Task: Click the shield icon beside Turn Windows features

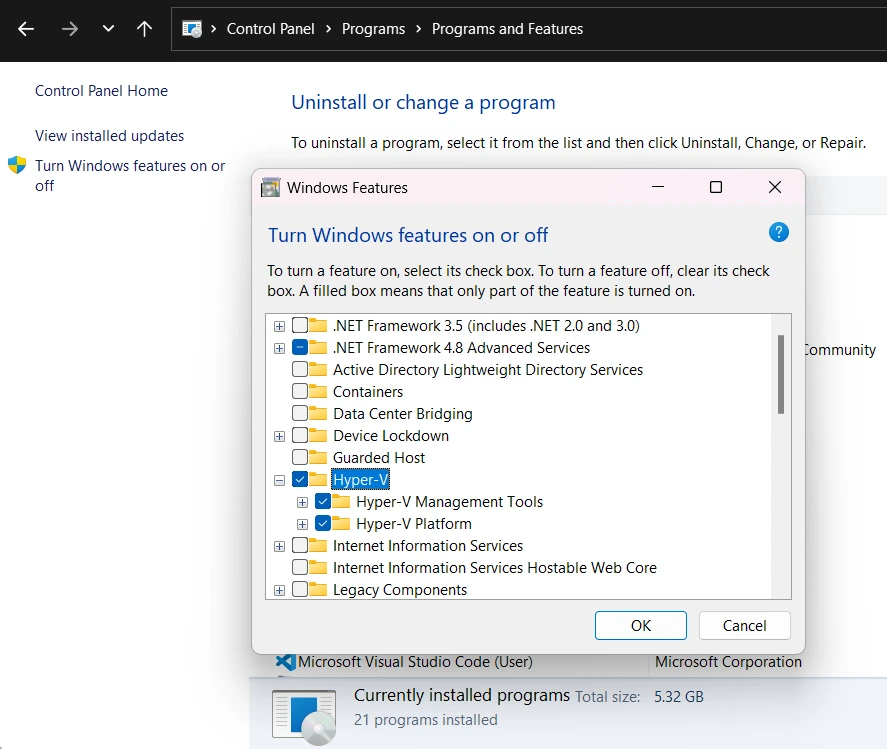Action: (17, 165)
